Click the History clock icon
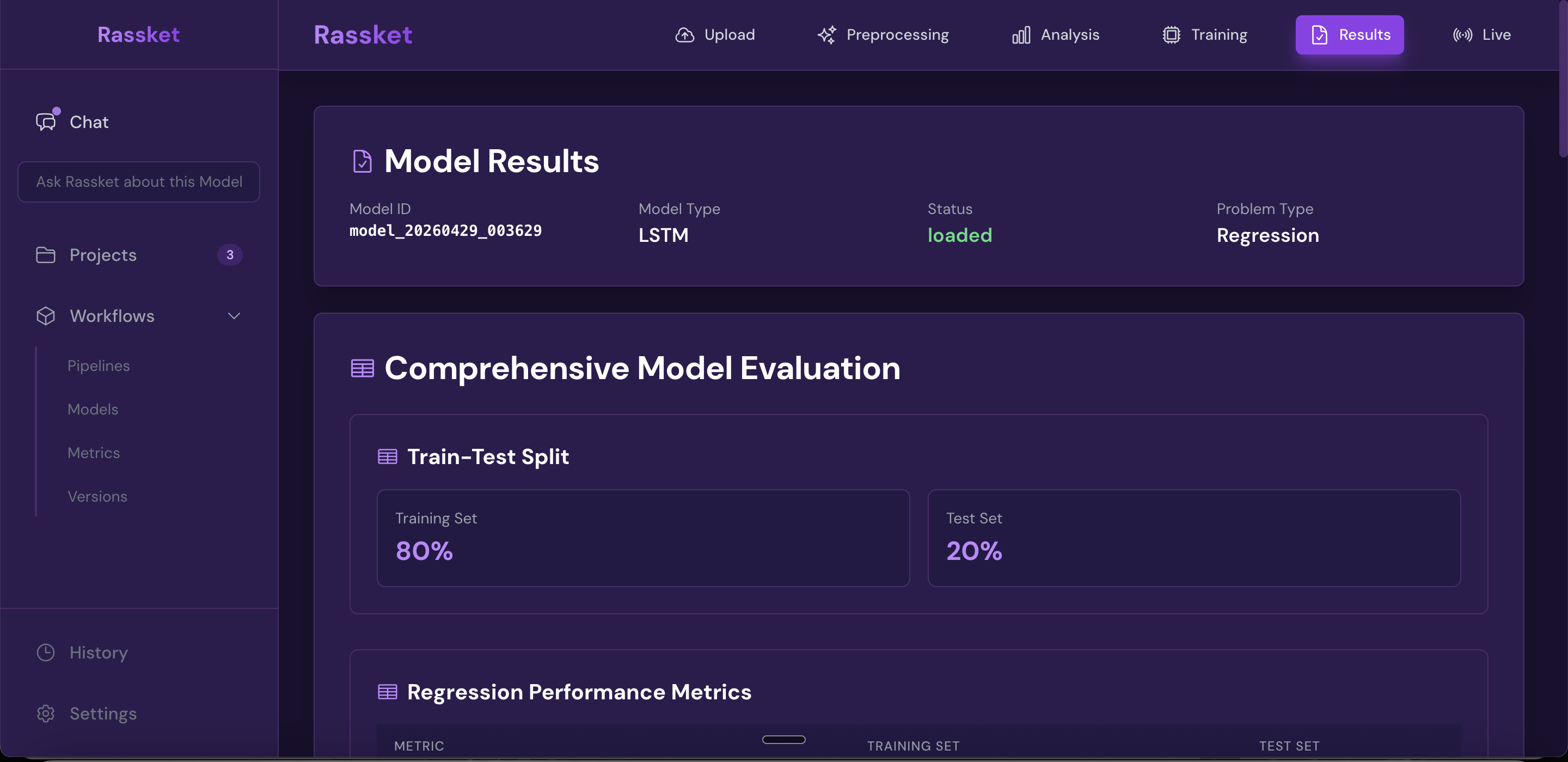Viewport: 1568px width, 762px height. pos(46,653)
